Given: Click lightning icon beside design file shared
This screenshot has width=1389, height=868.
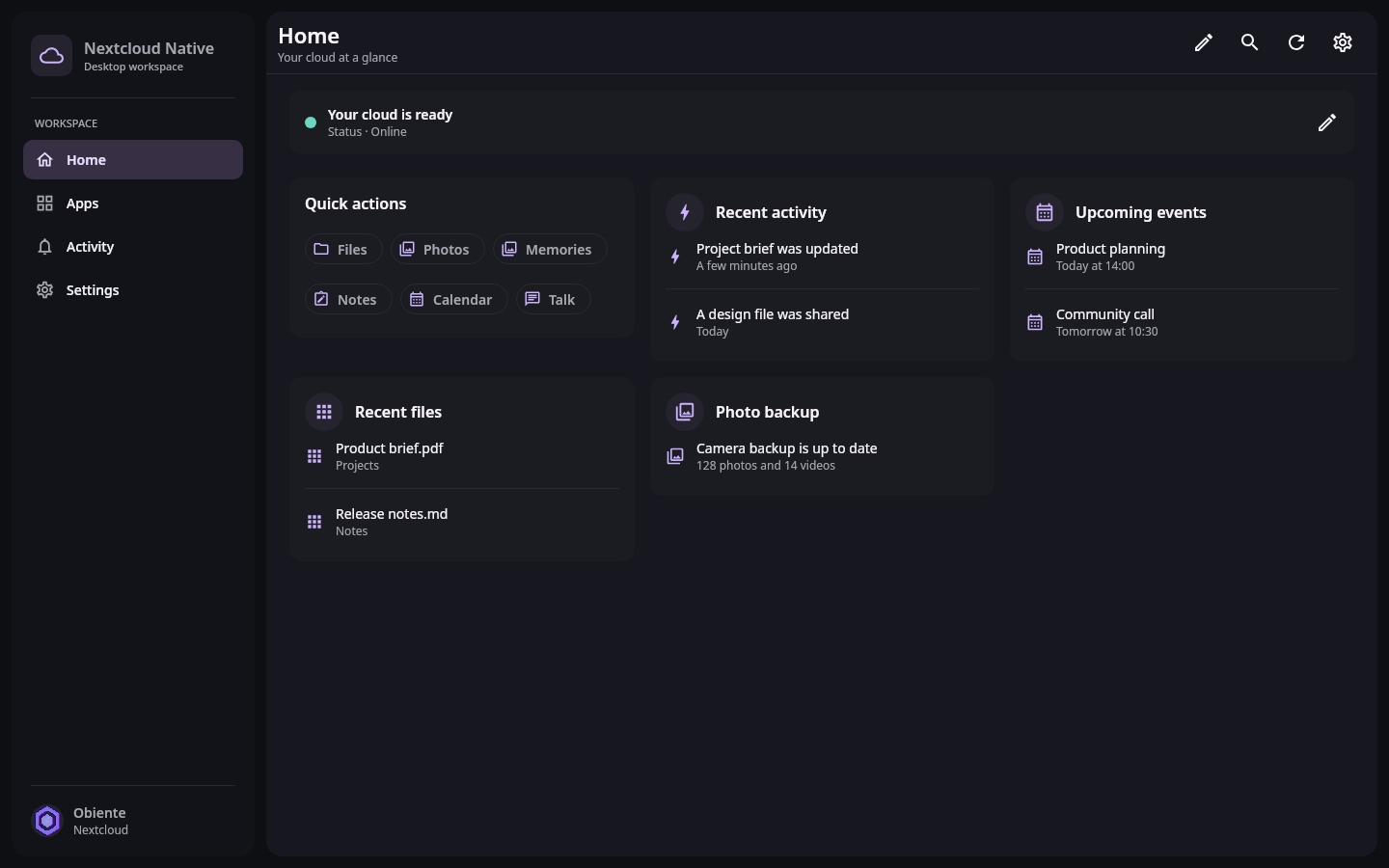Looking at the screenshot, I should (x=675, y=322).
